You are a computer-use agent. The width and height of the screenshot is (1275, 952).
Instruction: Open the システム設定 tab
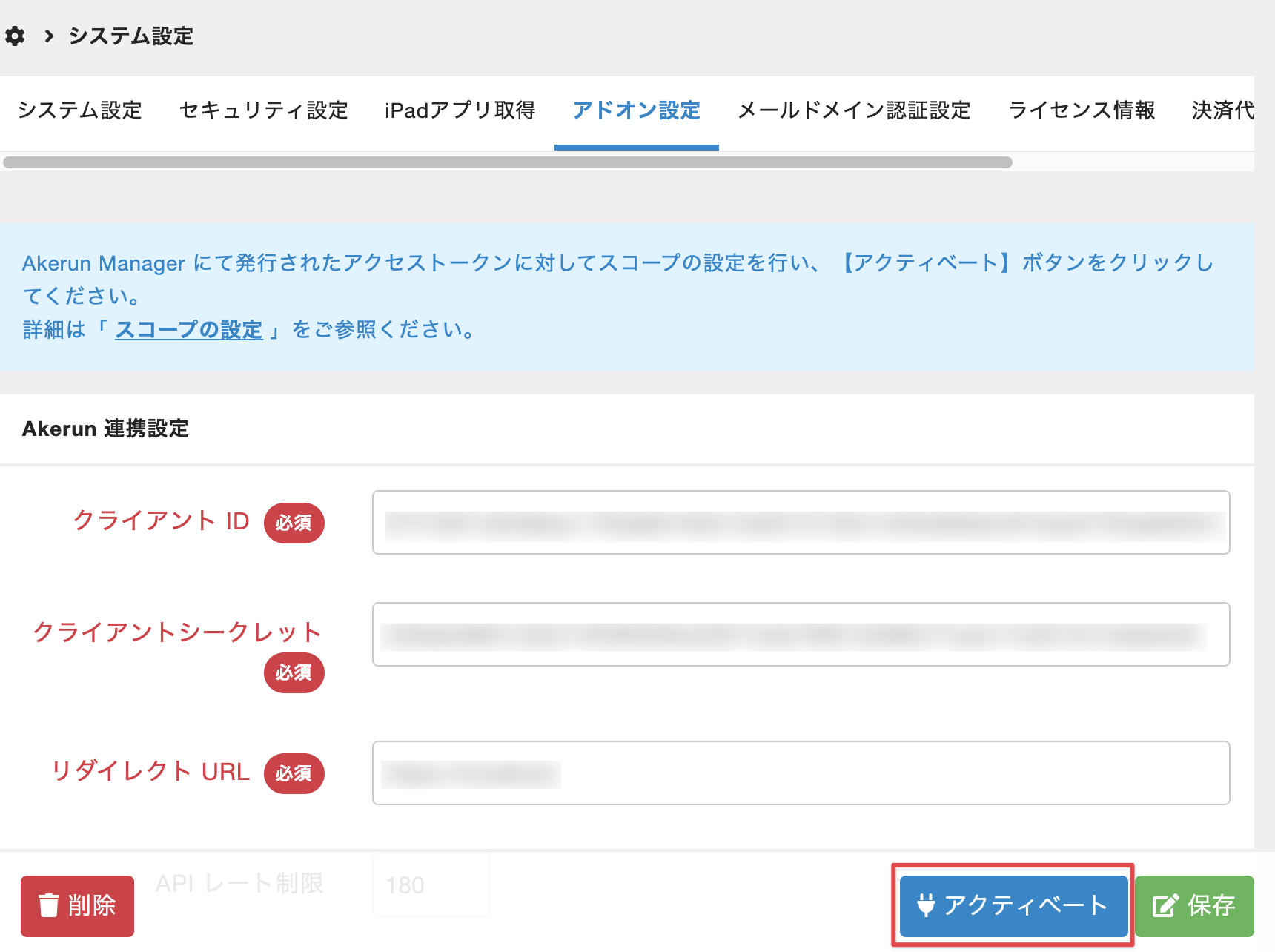point(79,110)
